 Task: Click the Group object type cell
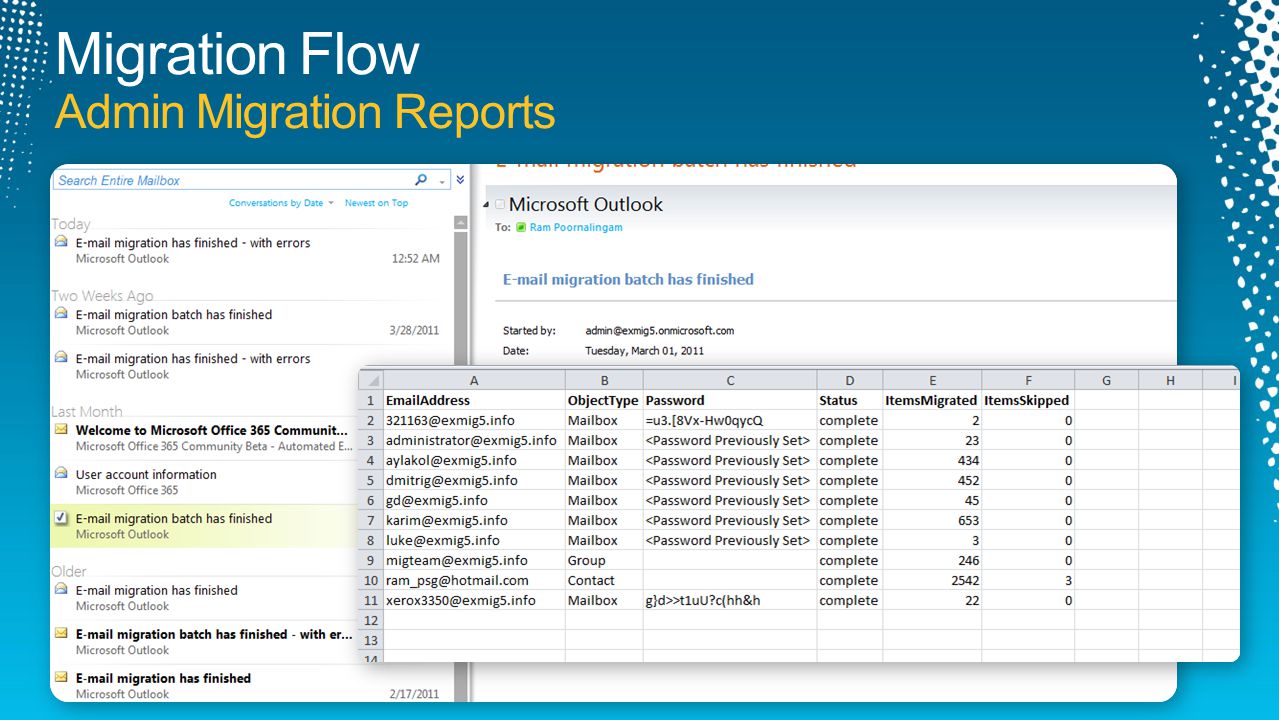[604, 560]
